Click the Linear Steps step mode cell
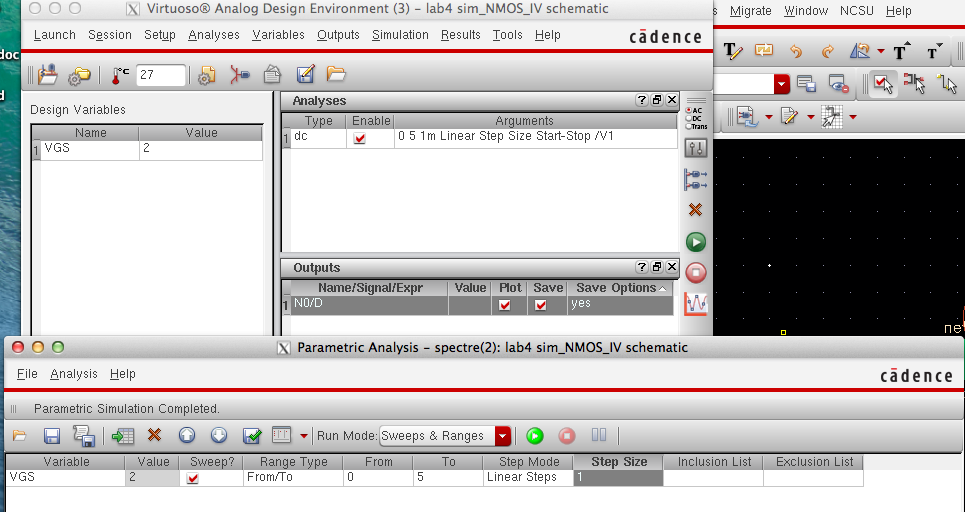This screenshot has width=965, height=512. (527, 478)
